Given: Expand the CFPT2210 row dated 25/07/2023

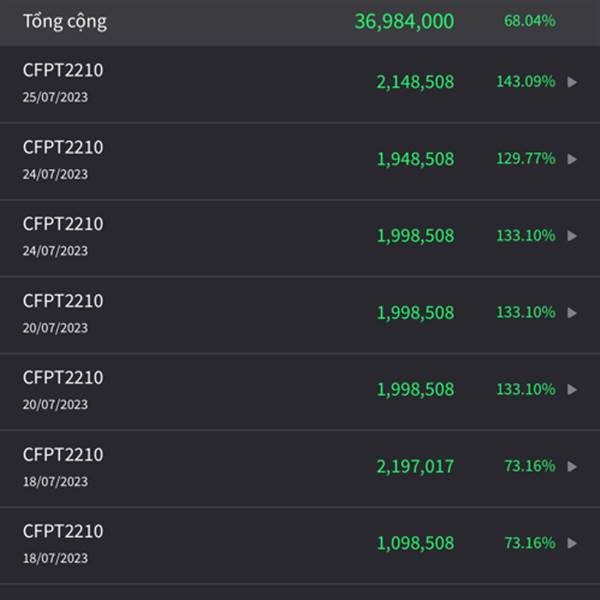Looking at the screenshot, I should [x=572, y=82].
